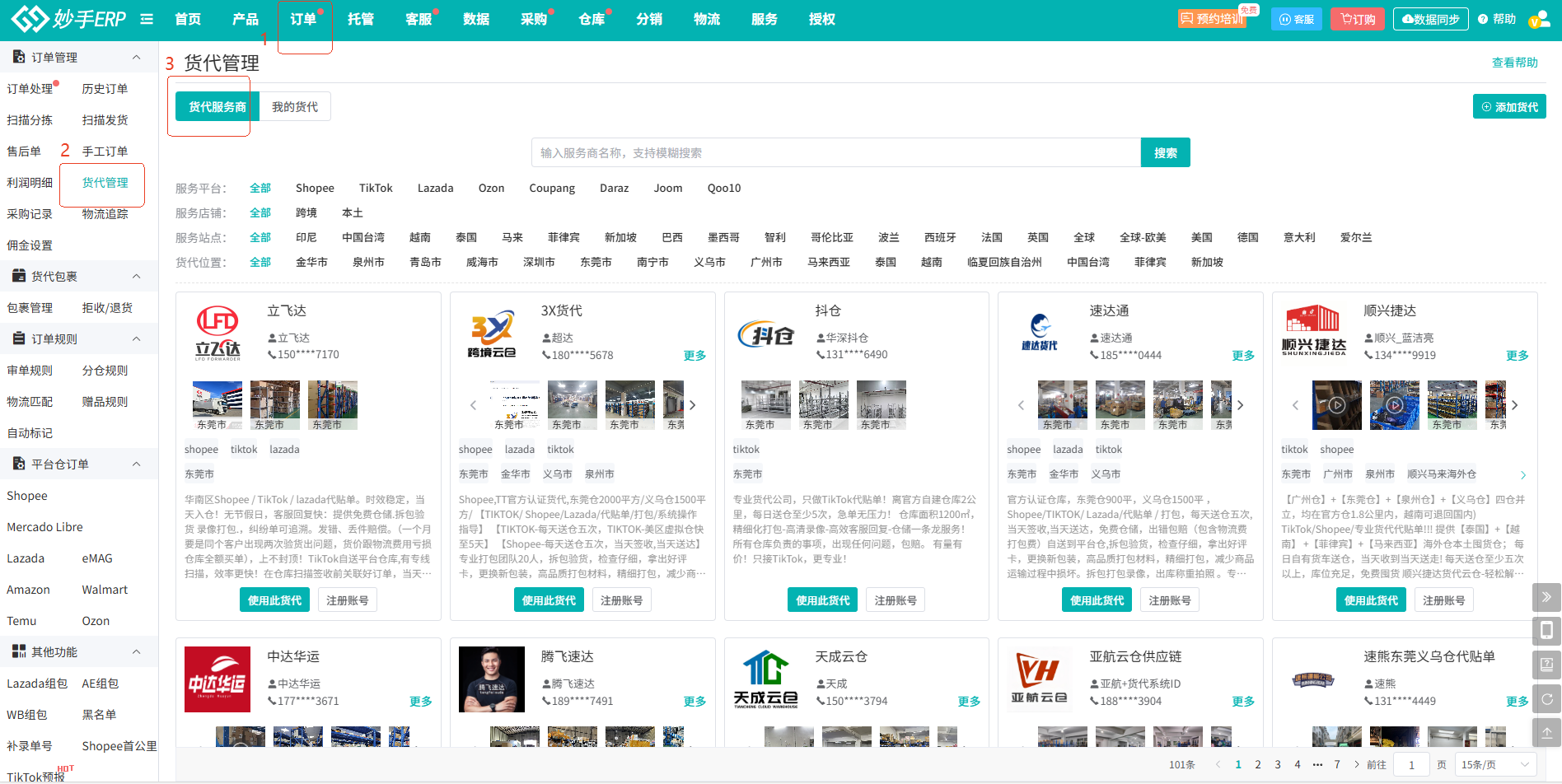1562x784 pixels.
Task: Filter 服务站点 by 印尼
Action: tap(306, 237)
